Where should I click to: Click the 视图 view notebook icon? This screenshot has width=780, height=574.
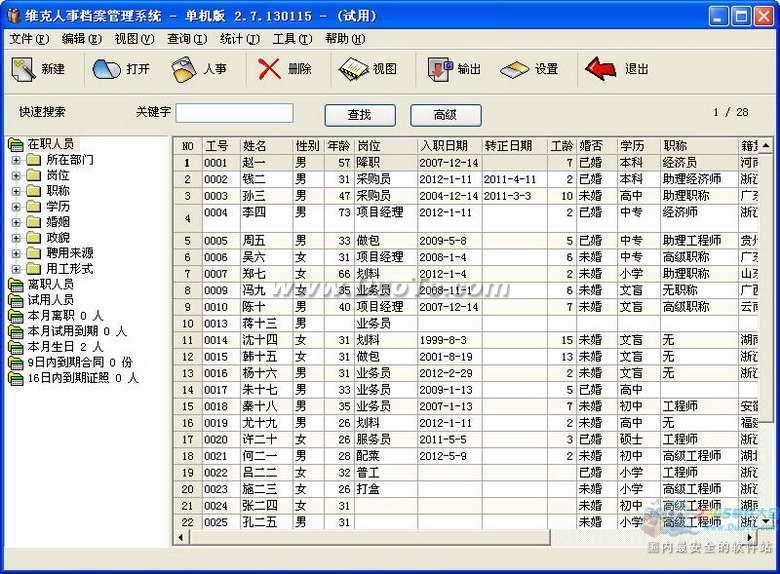354,69
